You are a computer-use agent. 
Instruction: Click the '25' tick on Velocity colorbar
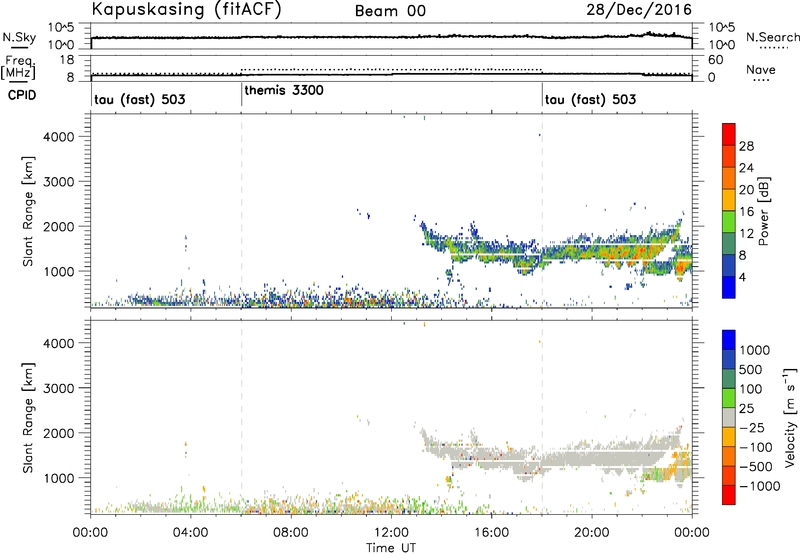coord(747,409)
